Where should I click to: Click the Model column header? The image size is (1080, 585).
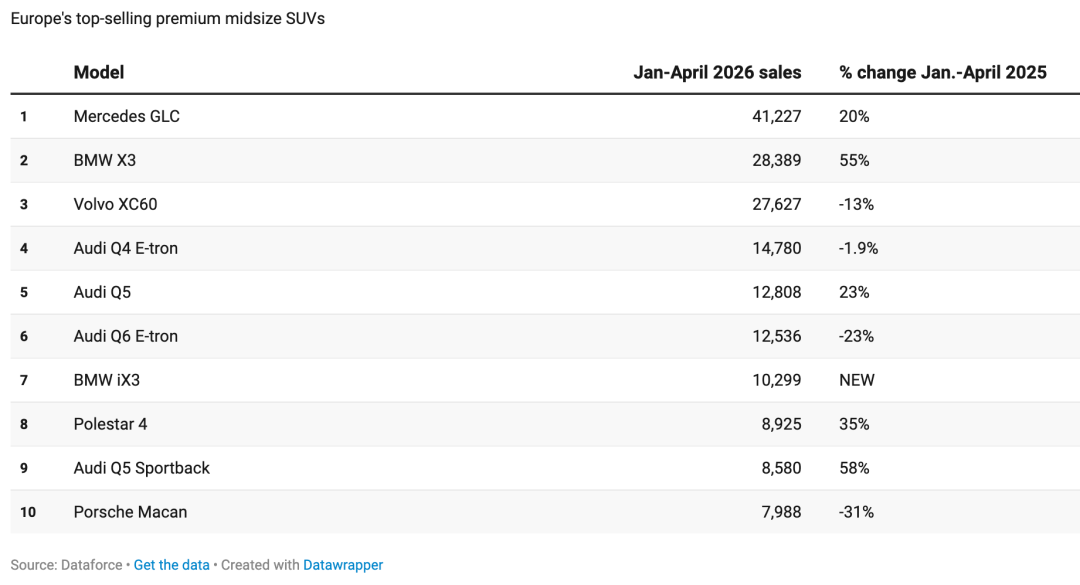point(99,72)
